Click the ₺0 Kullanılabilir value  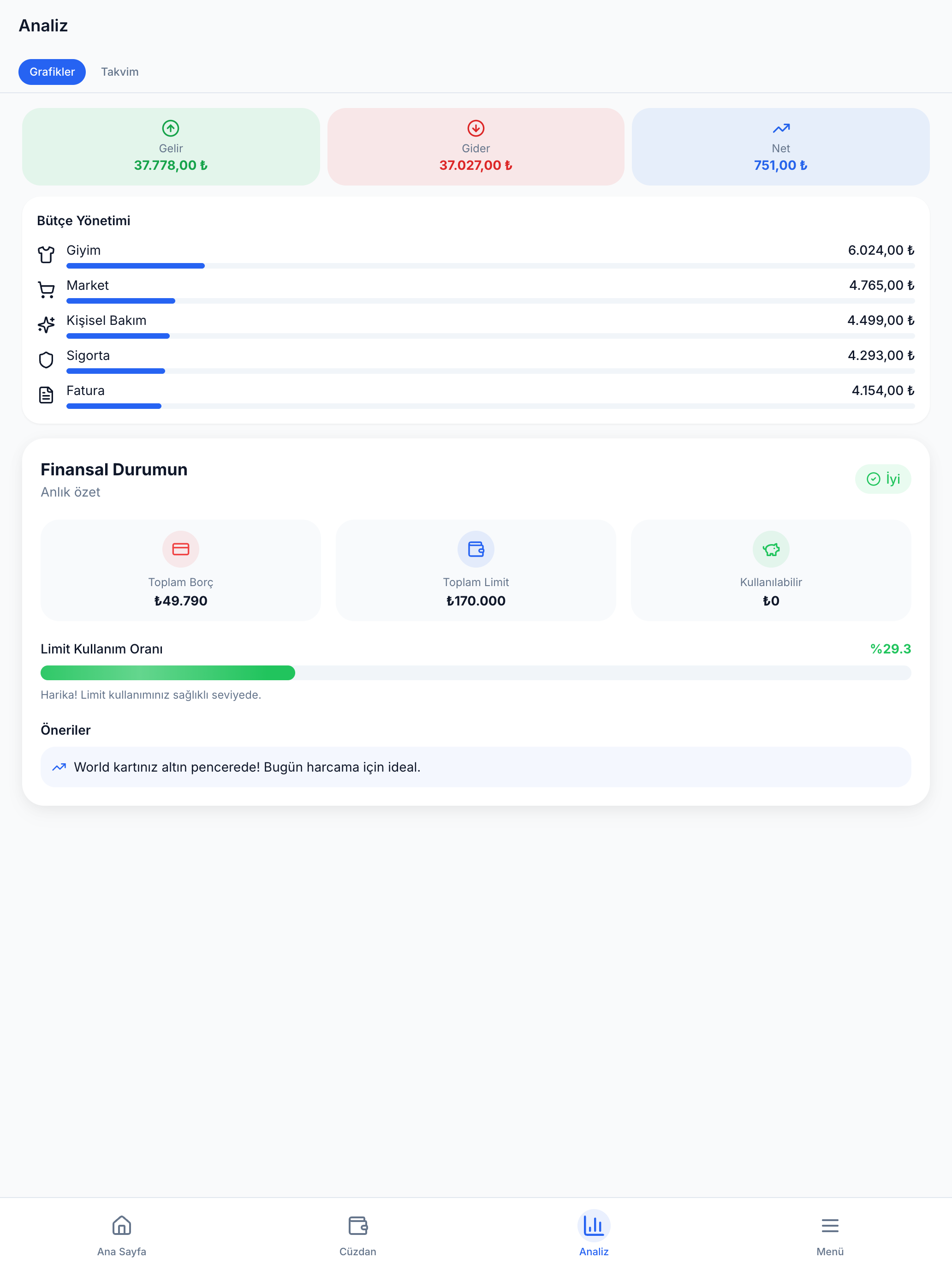[771, 601]
